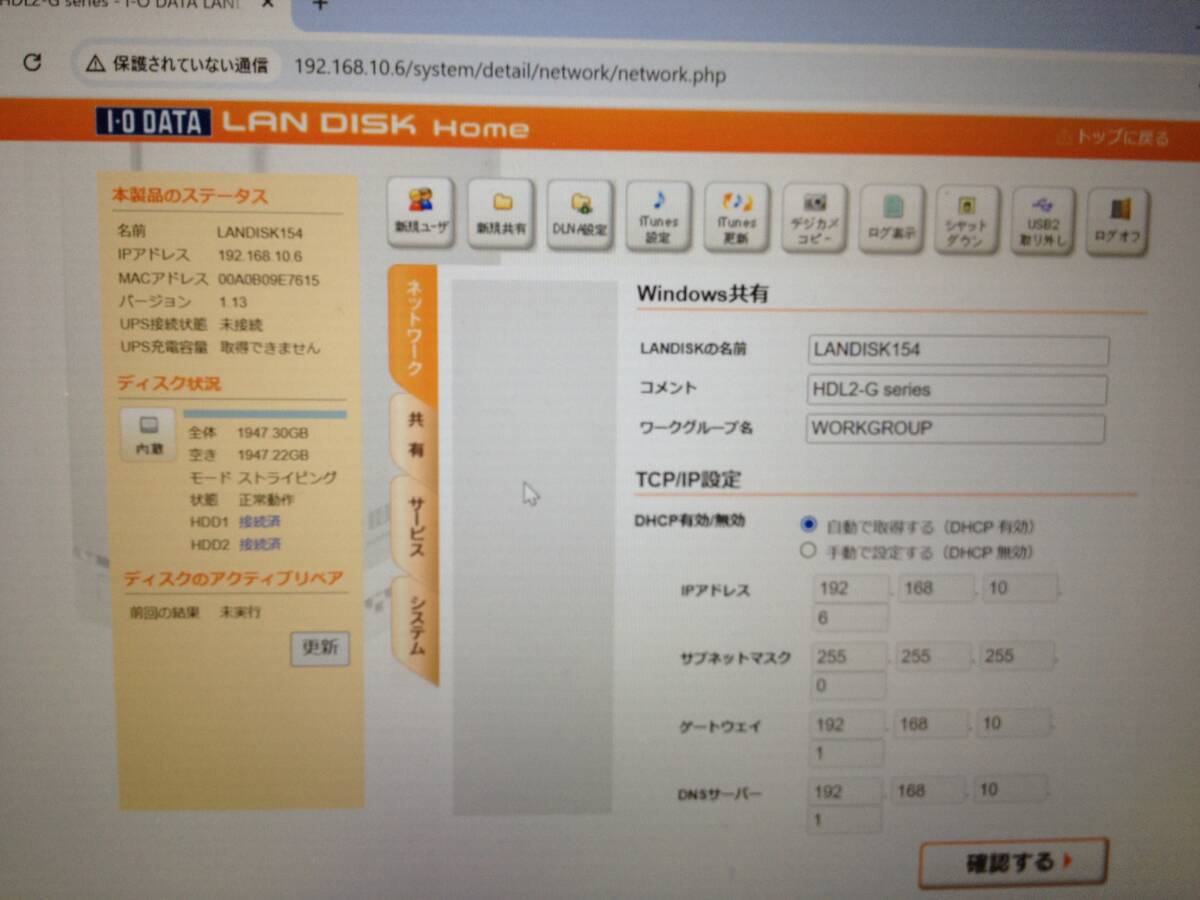Open the 新規共有 icon button
The height and width of the screenshot is (900, 1200).
[x=501, y=214]
